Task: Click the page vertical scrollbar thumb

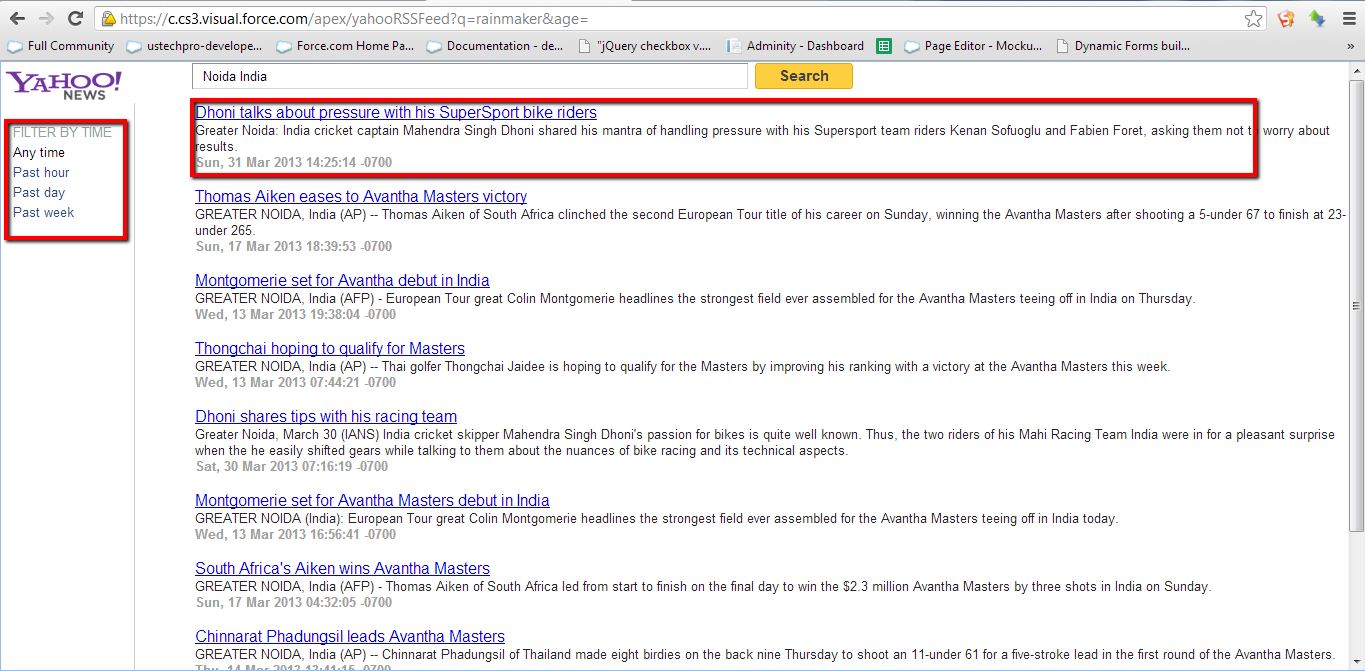Action: 1356,306
